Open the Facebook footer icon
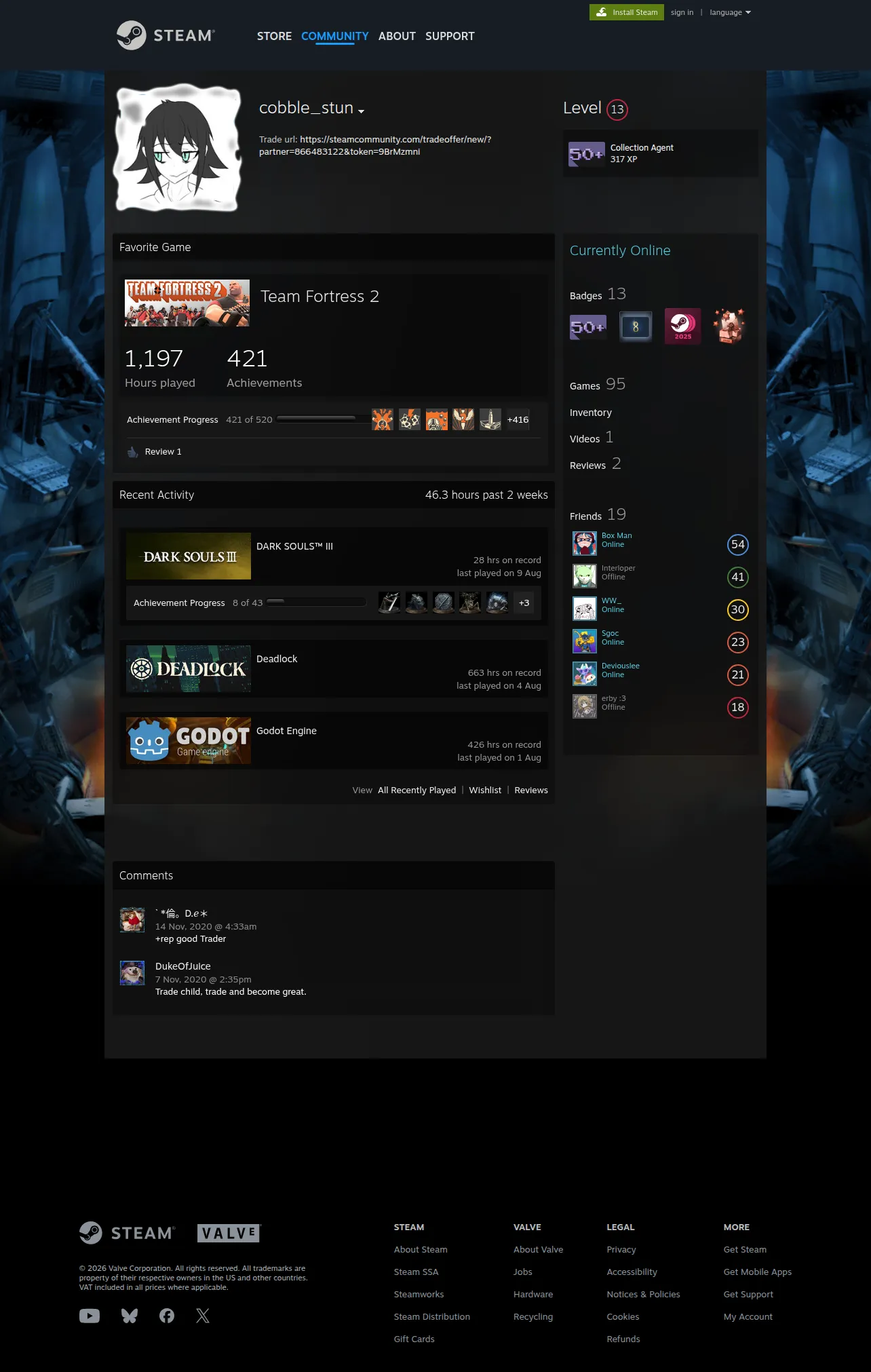The width and height of the screenshot is (871, 1372). coord(167,1316)
